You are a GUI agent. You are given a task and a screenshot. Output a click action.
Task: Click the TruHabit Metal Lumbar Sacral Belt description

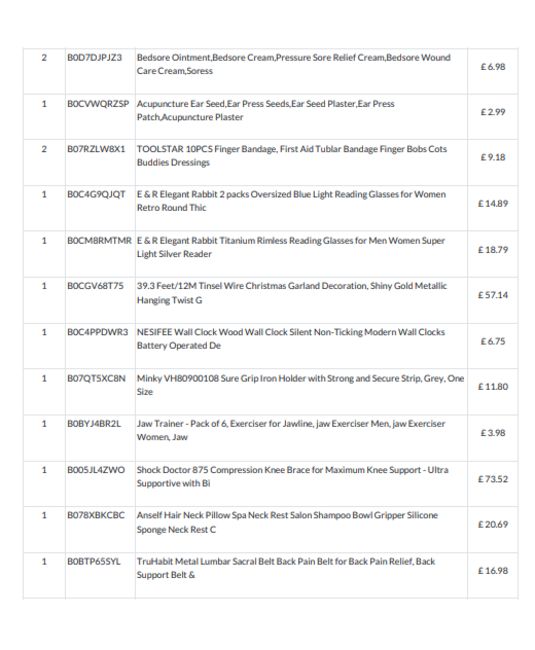[286, 568]
